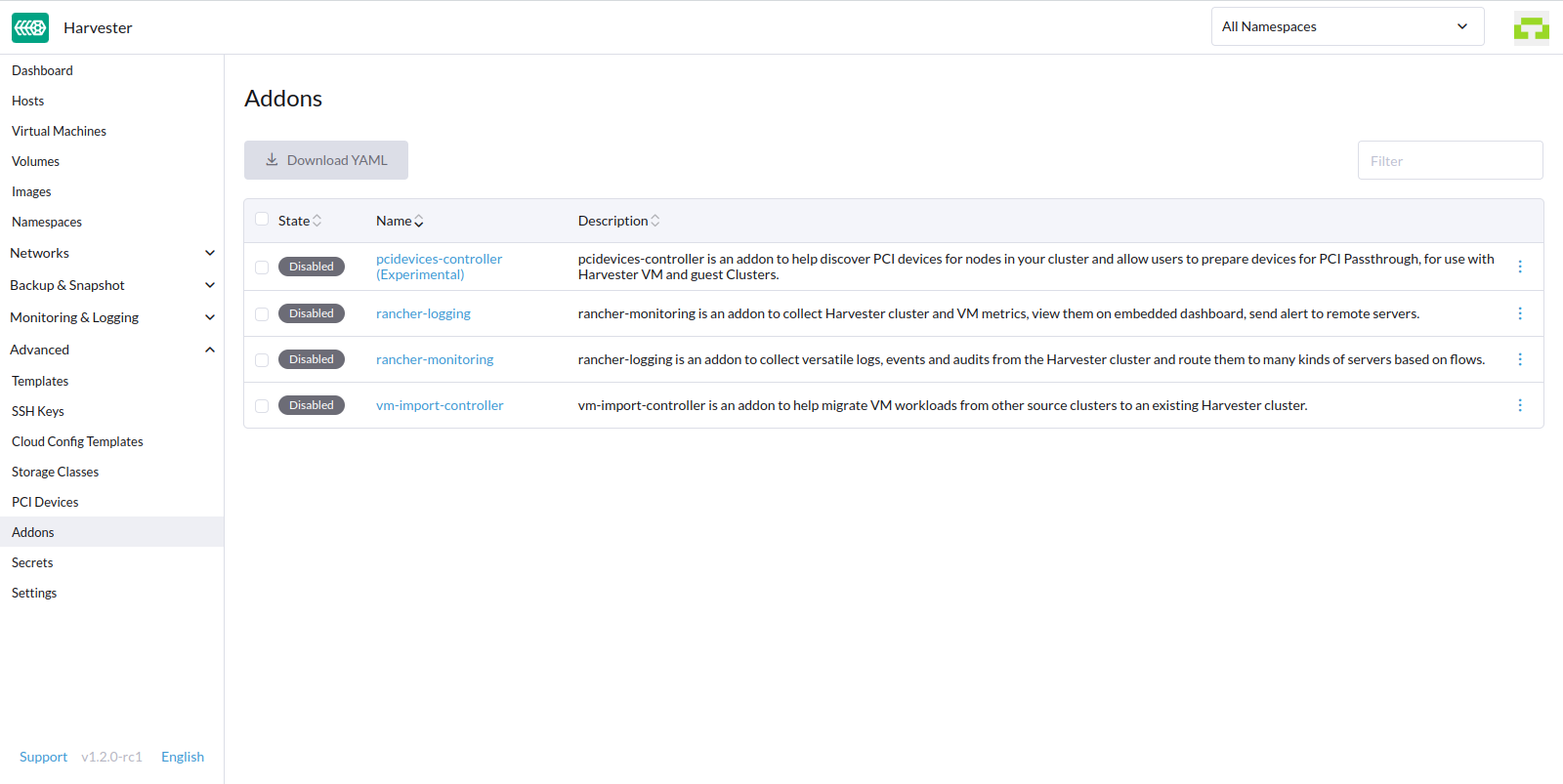The width and height of the screenshot is (1563, 784).
Task: Expand the Networks sidebar group
Action: pyautogui.click(x=112, y=253)
